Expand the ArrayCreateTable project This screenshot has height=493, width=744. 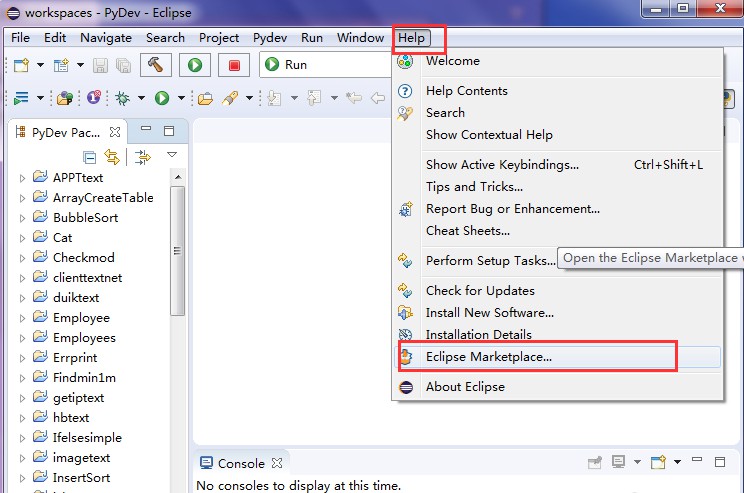click(x=22, y=198)
